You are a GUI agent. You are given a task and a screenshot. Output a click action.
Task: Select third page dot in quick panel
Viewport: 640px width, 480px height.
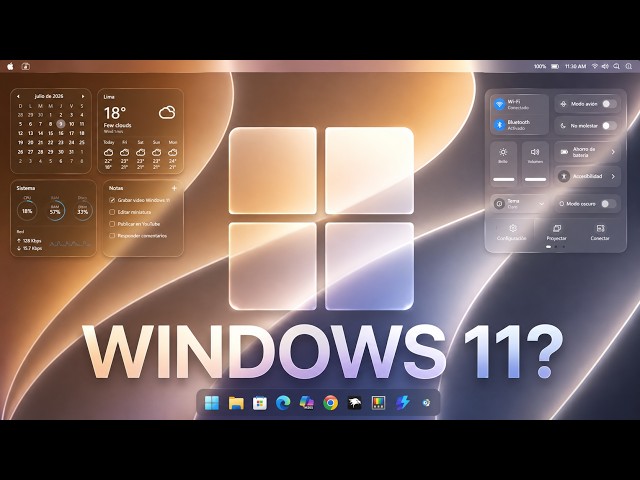point(564,247)
